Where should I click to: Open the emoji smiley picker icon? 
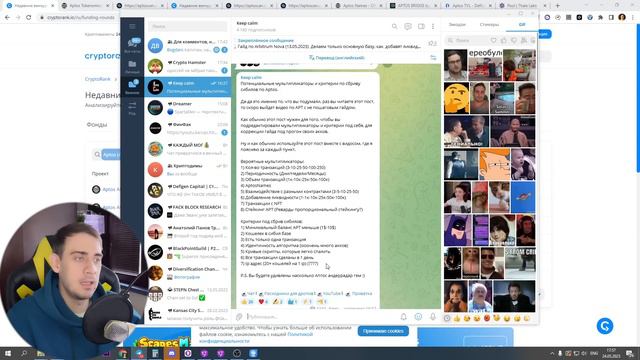coord(418,316)
